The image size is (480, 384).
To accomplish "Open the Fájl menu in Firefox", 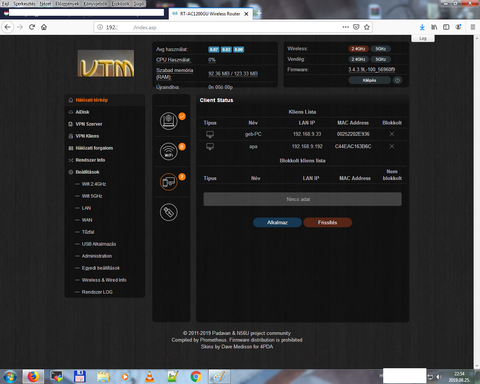I will pos(5,4).
